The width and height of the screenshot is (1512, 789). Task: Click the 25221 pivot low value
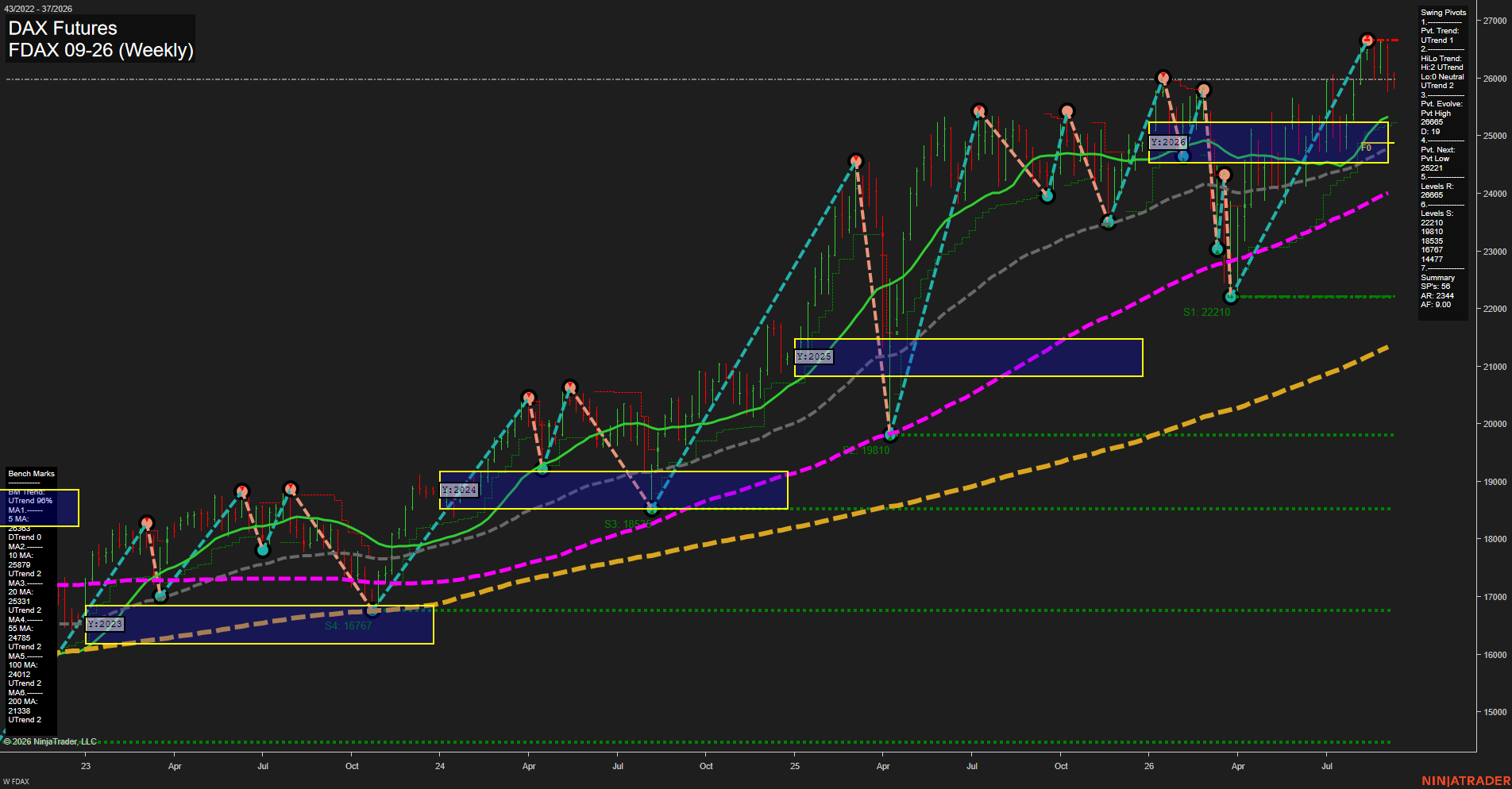(x=1432, y=168)
